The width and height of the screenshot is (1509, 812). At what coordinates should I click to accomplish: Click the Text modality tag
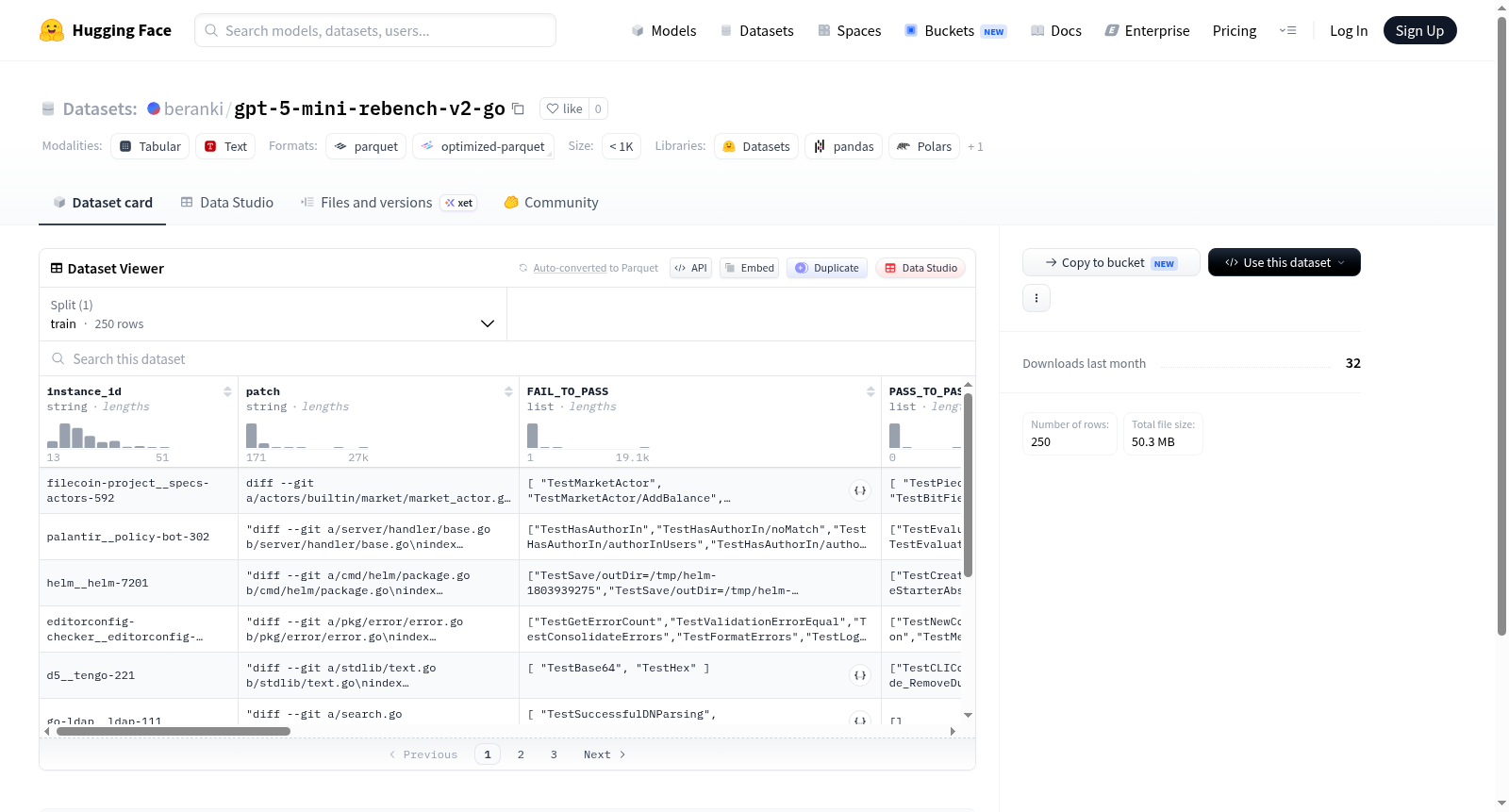[x=225, y=146]
